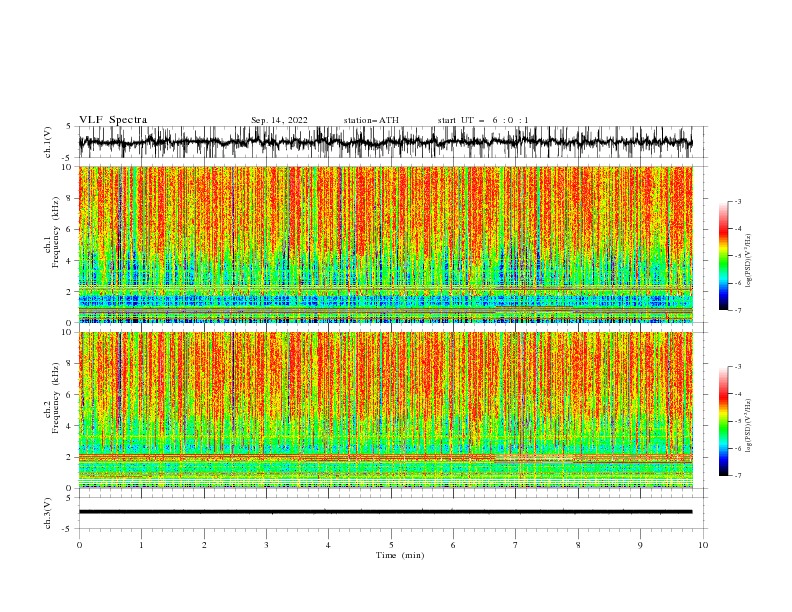The image size is (792, 612).
Task: Click the "-5" label on ch.1 colorbar
Action: [x=737, y=256]
